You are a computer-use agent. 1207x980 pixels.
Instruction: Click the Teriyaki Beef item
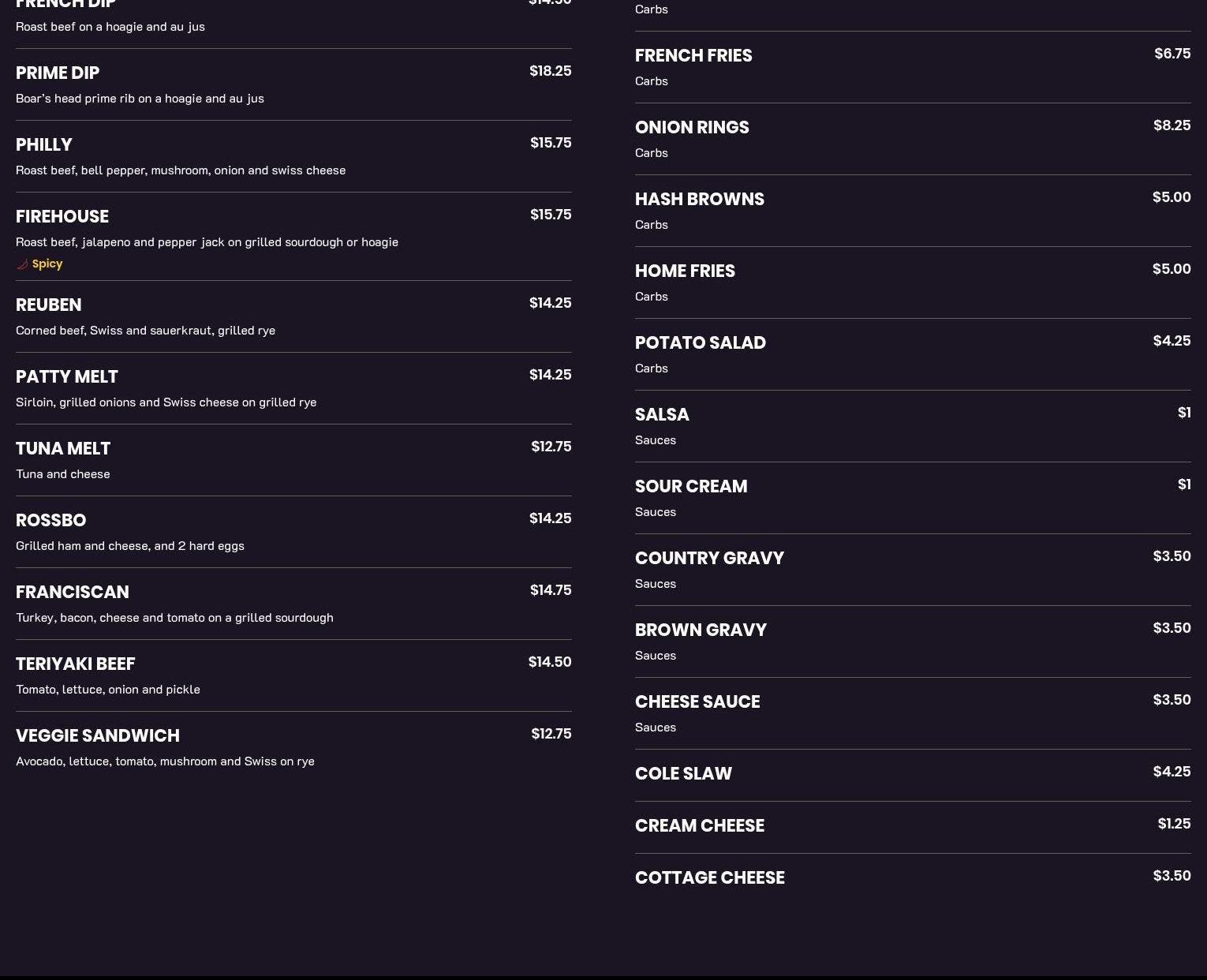(76, 664)
